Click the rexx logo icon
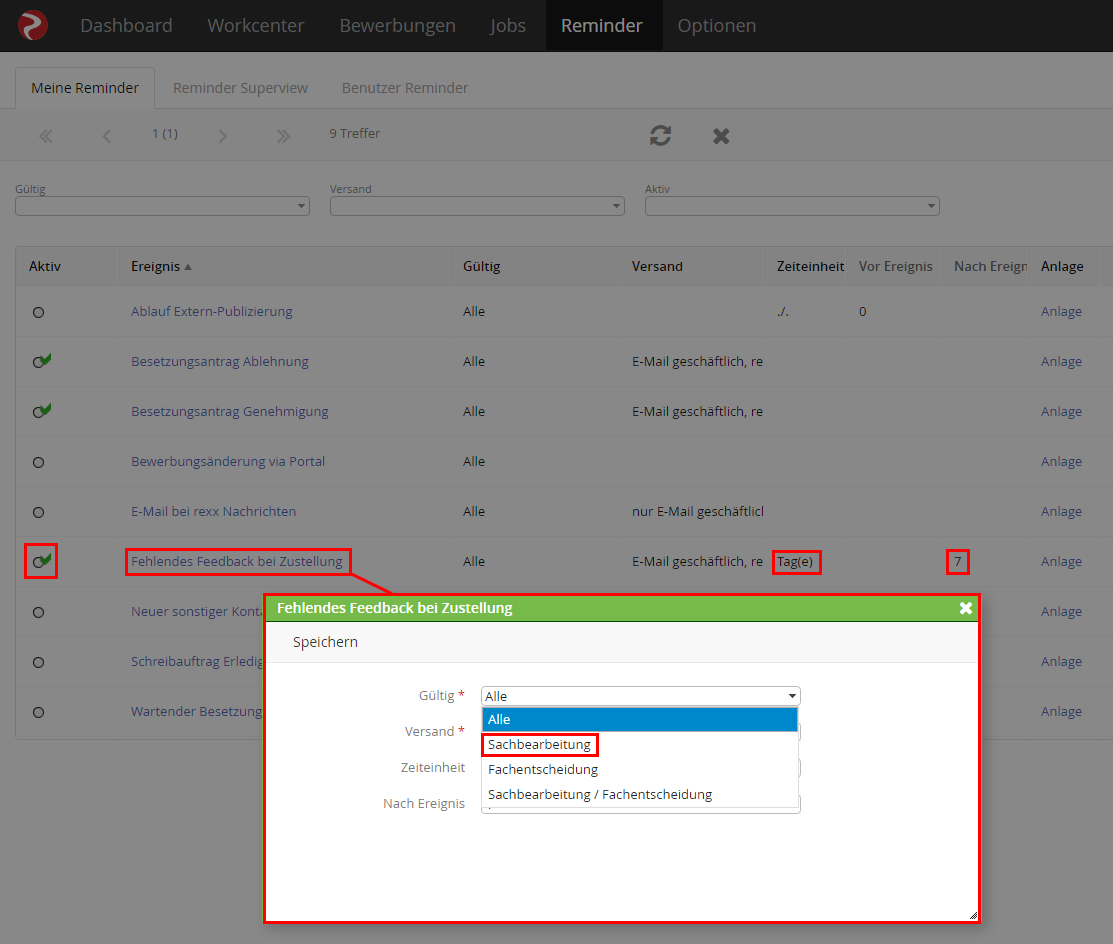The image size is (1113, 944). (33, 26)
